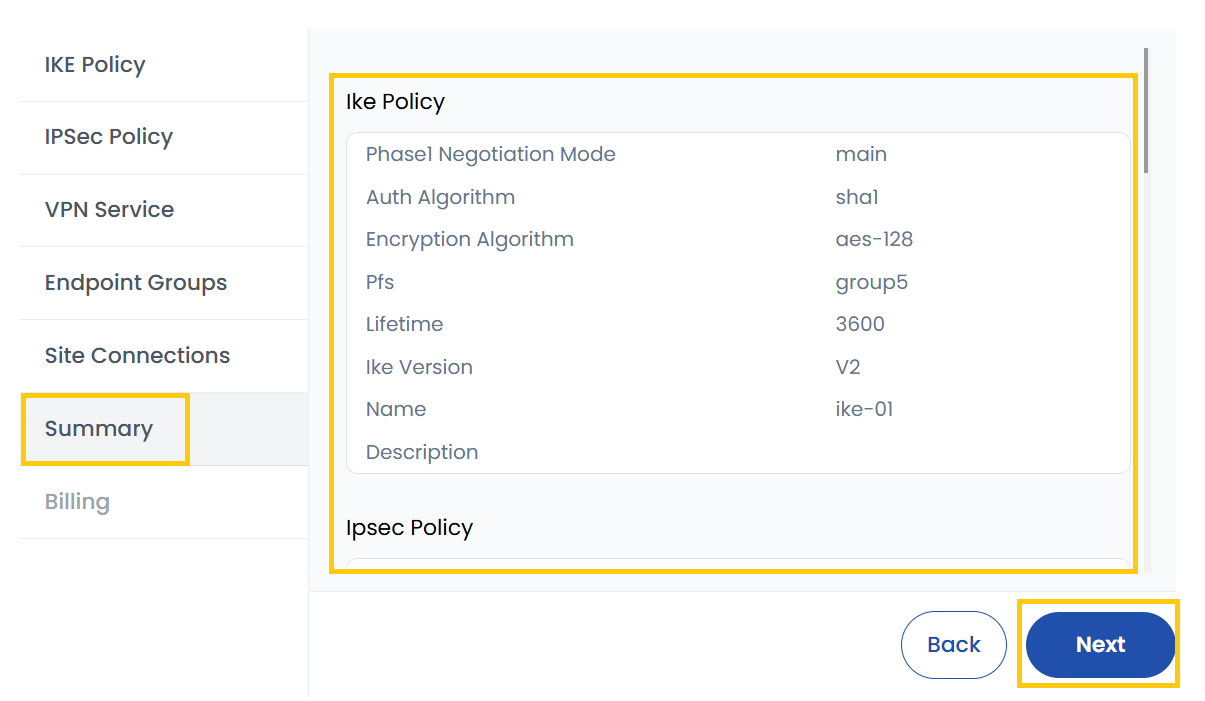Click the Auth Algorithm value sha1
This screenshot has width=1205, height=701.
857,198
